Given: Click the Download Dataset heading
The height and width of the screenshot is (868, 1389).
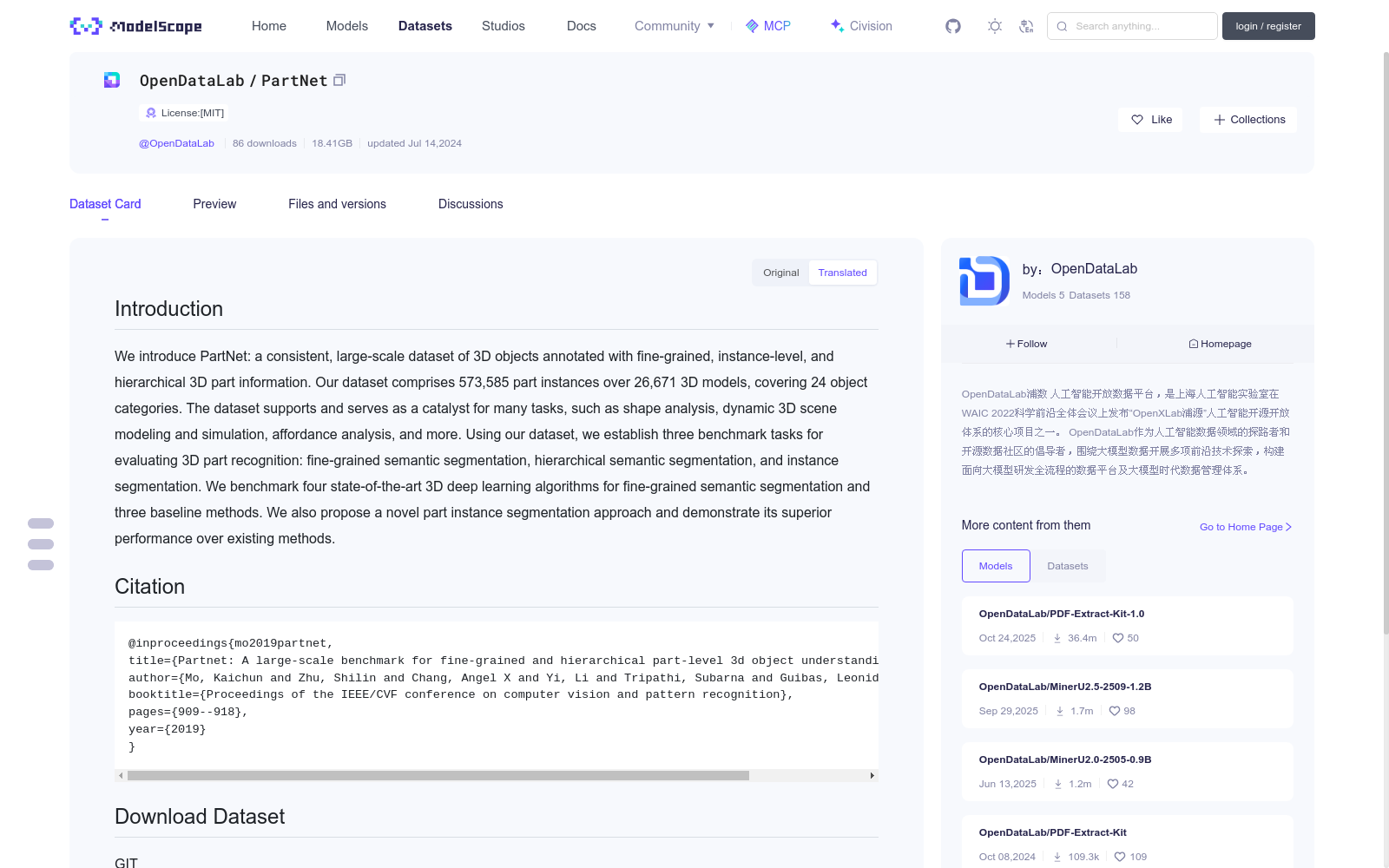Looking at the screenshot, I should (x=200, y=817).
